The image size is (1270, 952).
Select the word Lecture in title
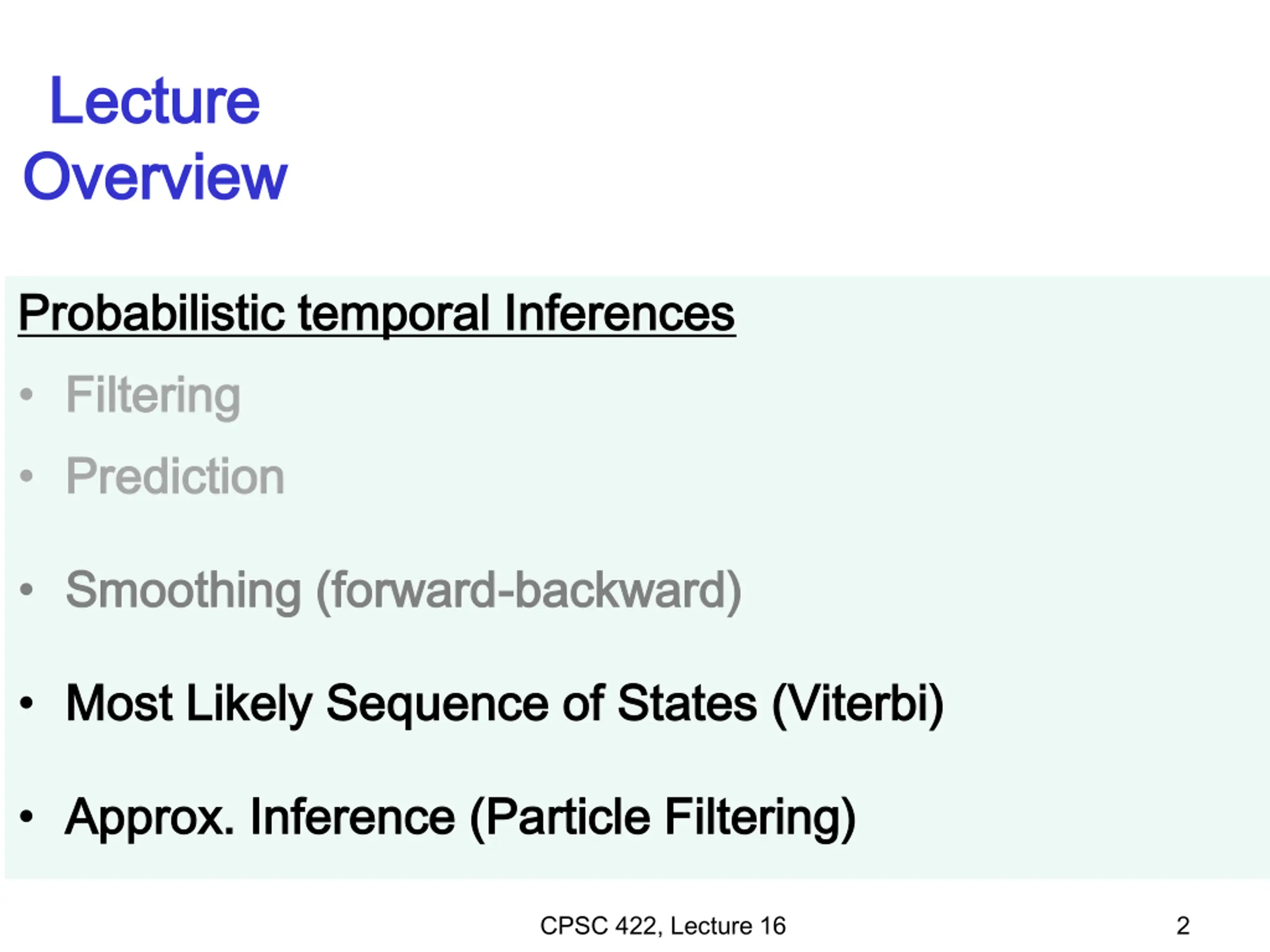coord(155,101)
